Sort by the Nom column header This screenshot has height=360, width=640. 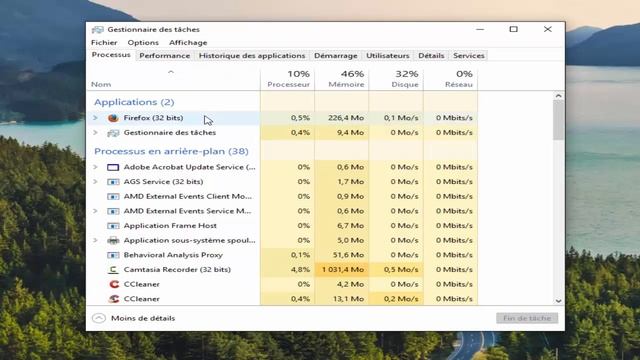173,79
